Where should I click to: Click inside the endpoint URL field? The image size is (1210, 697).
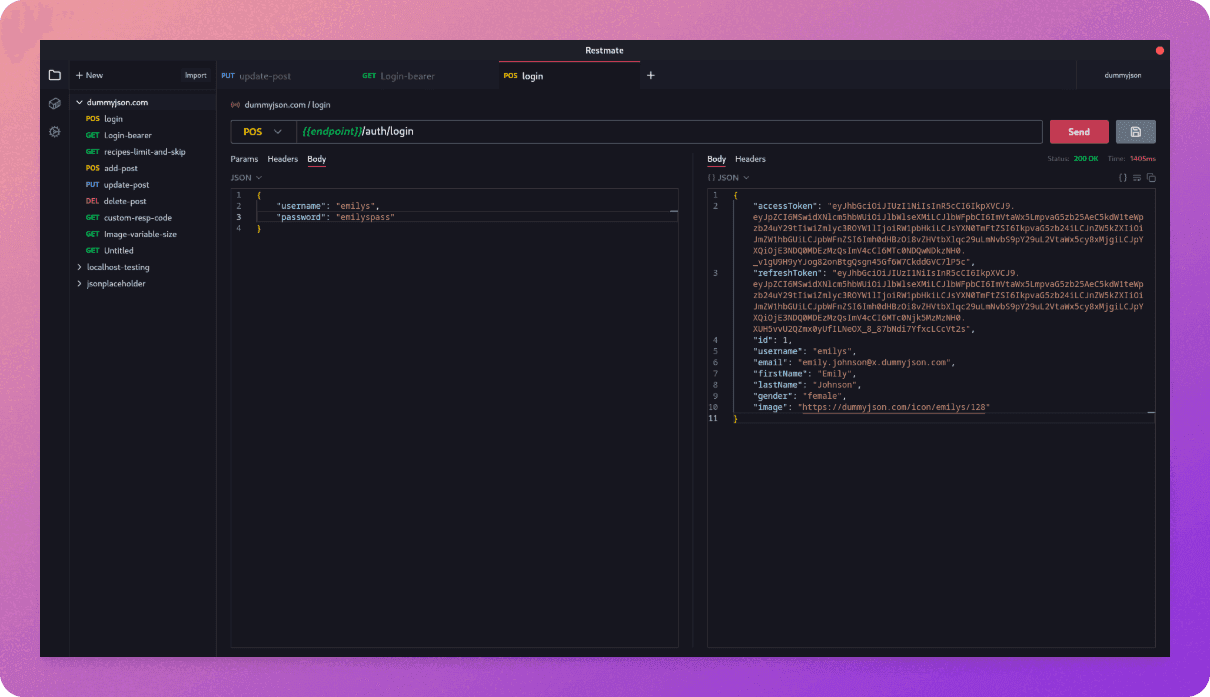500,131
